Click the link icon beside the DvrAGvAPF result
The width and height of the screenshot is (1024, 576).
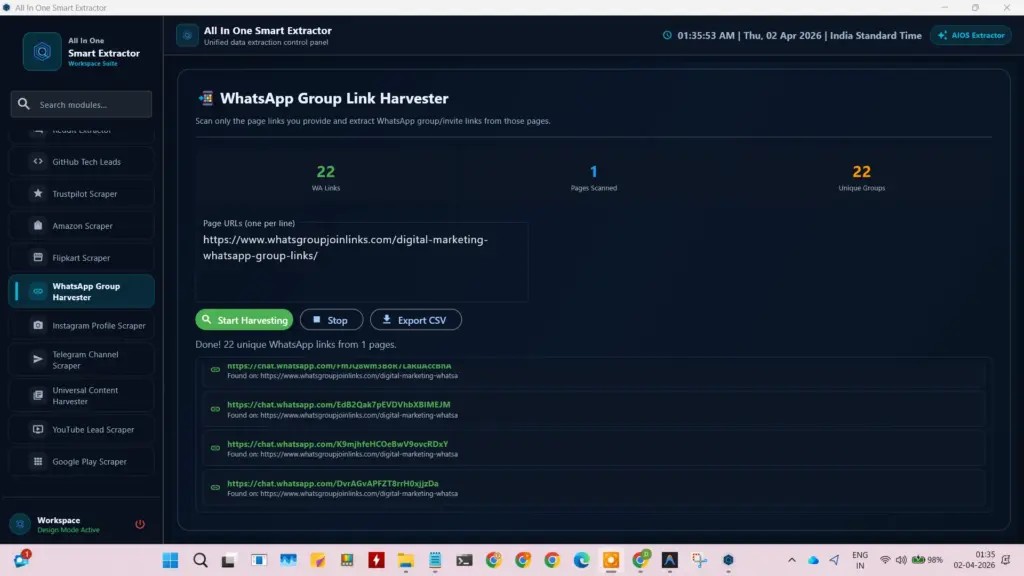tap(215, 488)
